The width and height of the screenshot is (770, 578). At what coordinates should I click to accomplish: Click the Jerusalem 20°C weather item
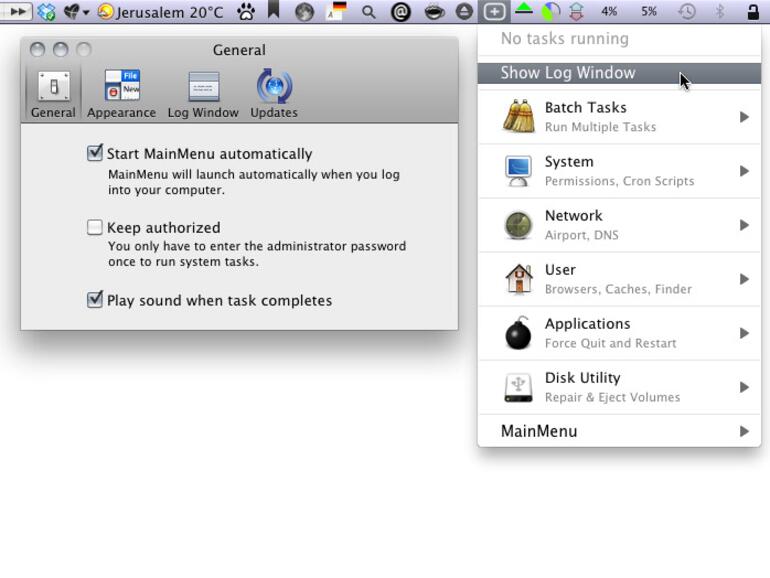click(x=161, y=12)
